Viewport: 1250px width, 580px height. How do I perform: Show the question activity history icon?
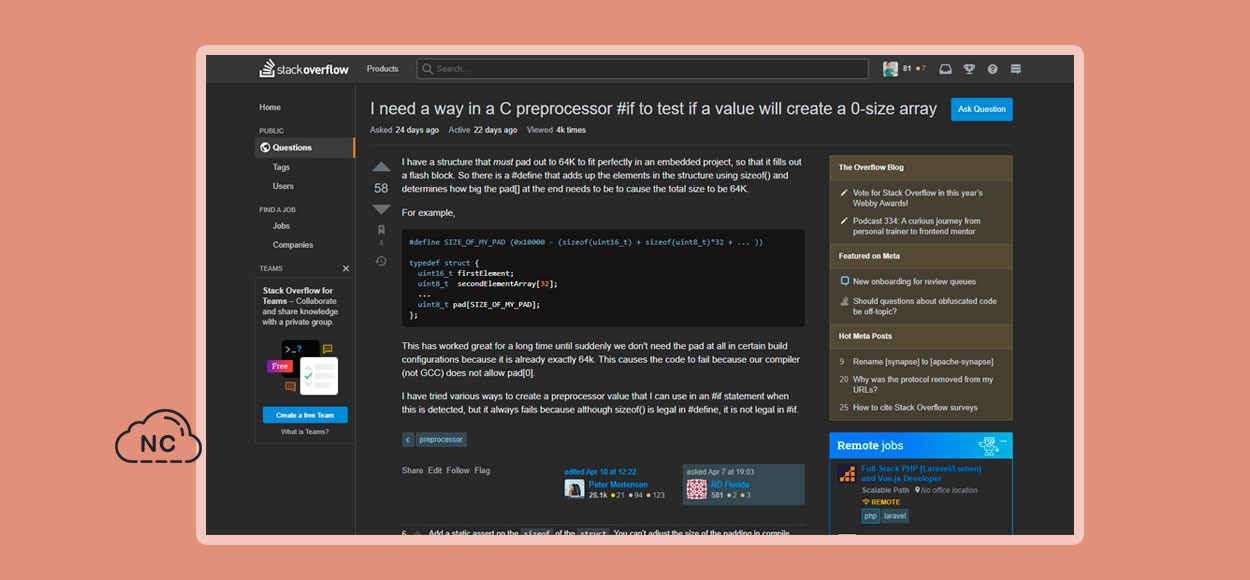[x=381, y=261]
